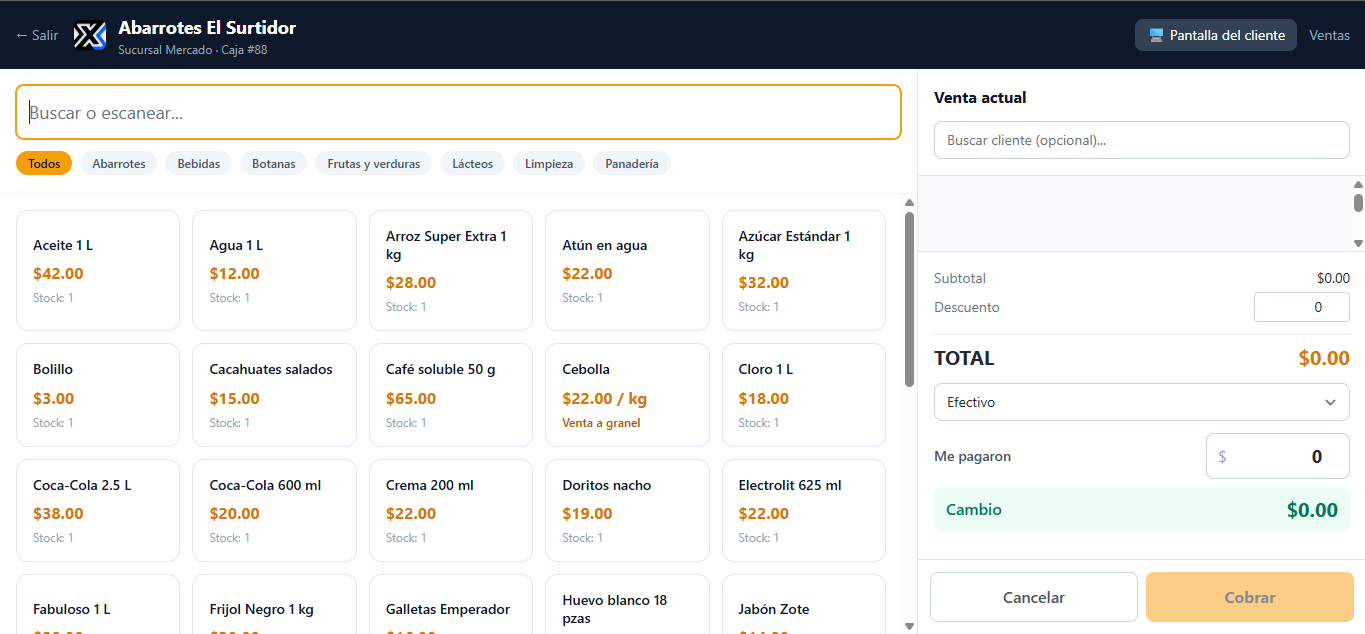Viewport: 1365px width, 634px height.
Task: Filter products by Bebidas
Action: tap(199, 163)
